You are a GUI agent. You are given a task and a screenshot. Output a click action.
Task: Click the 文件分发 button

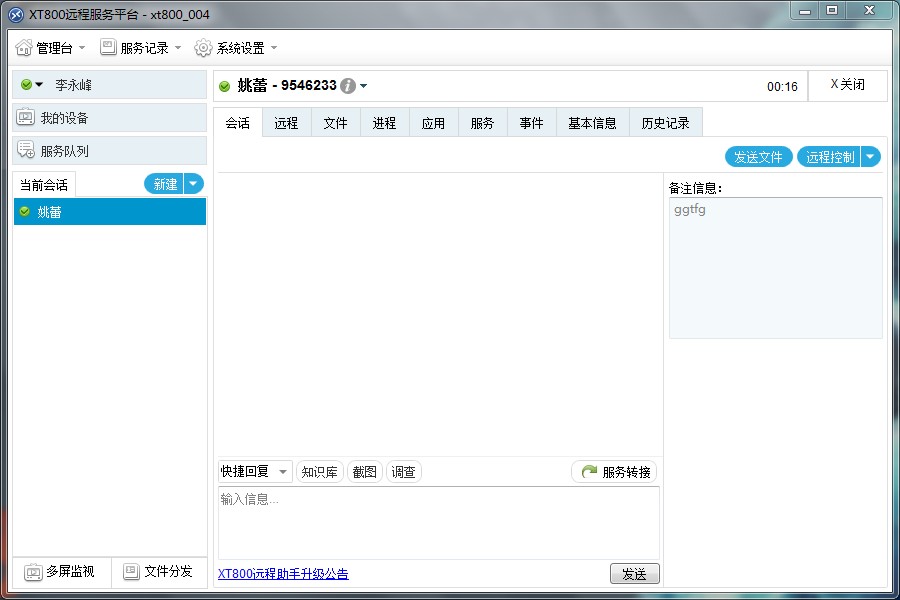[159, 572]
